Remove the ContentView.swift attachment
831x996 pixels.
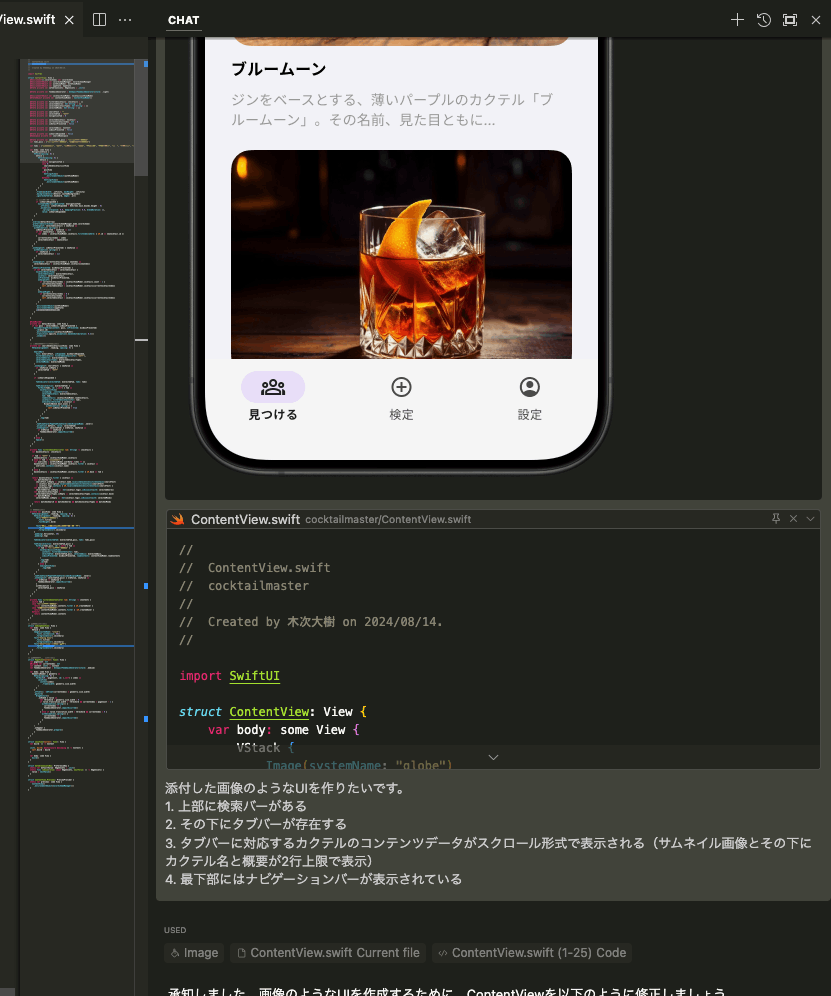point(793,518)
